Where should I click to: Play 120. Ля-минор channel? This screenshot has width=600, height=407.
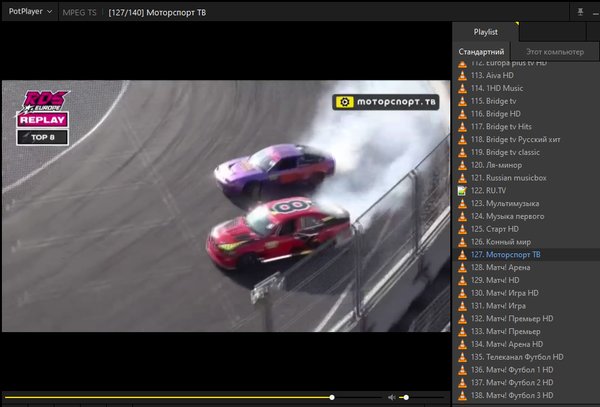pos(497,164)
